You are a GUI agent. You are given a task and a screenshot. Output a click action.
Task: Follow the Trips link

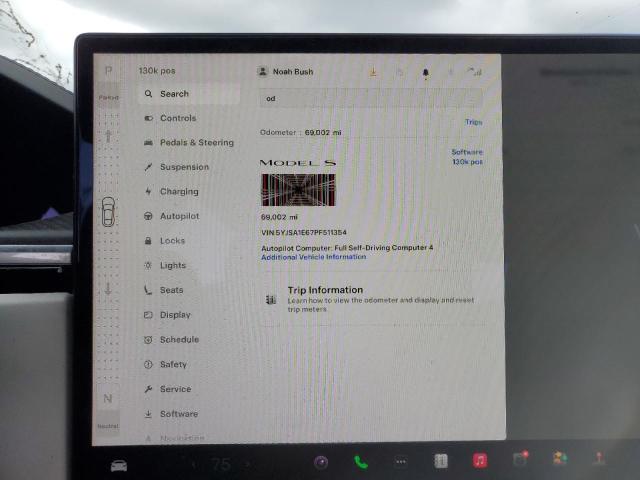coord(473,122)
